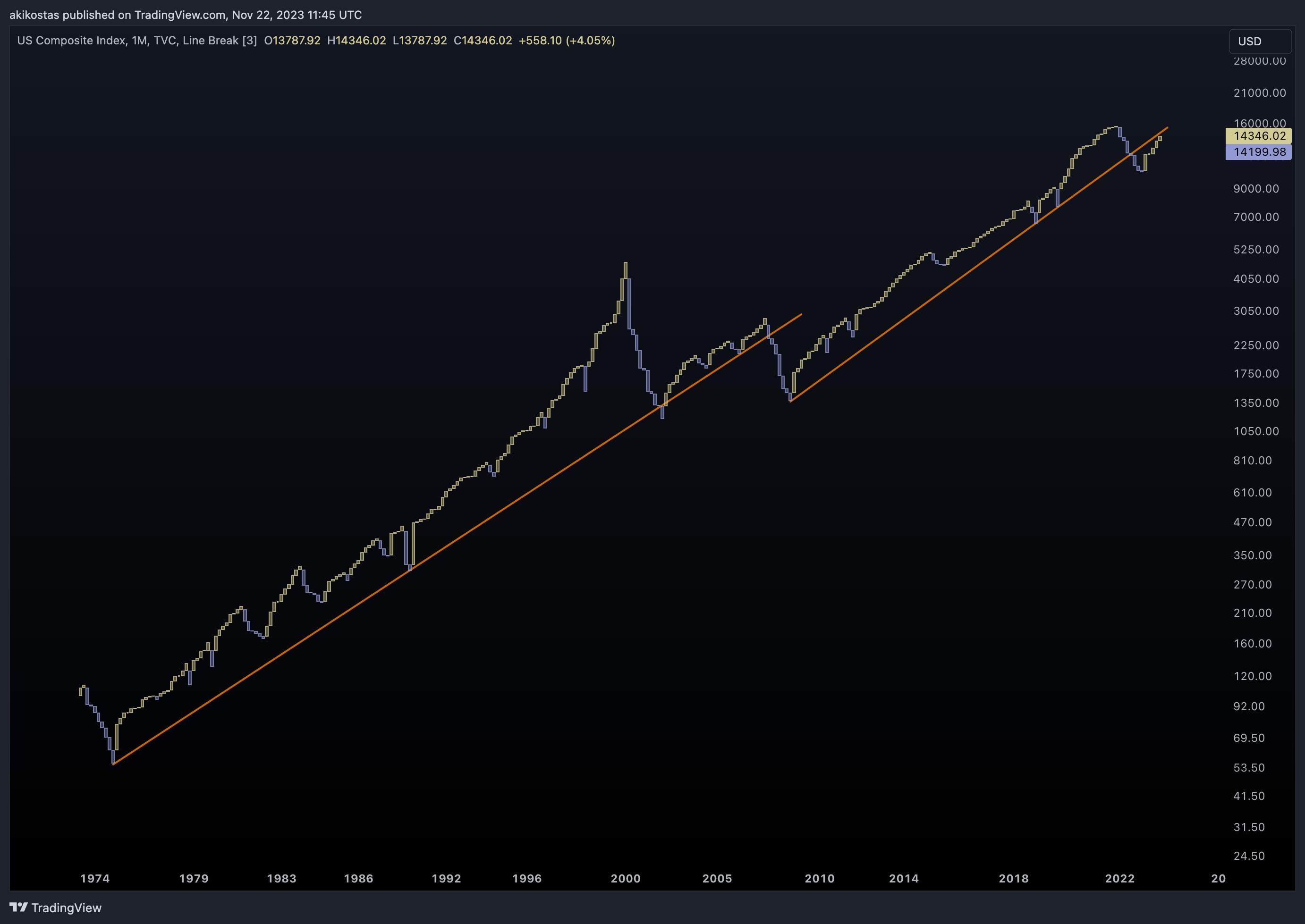Click the 210.00 price axis label

click(1253, 613)
